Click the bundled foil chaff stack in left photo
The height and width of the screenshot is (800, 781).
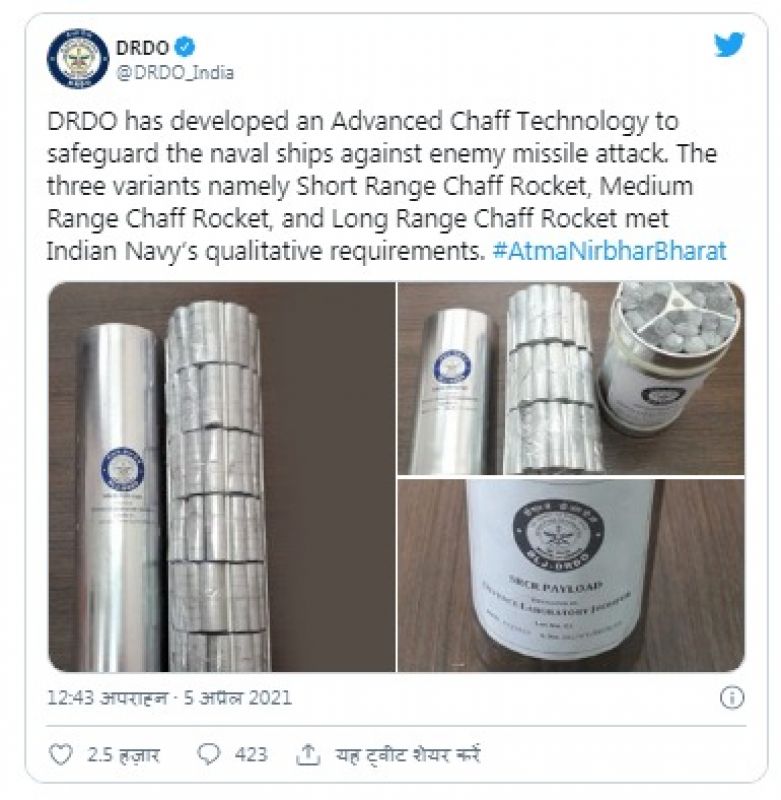218,486
